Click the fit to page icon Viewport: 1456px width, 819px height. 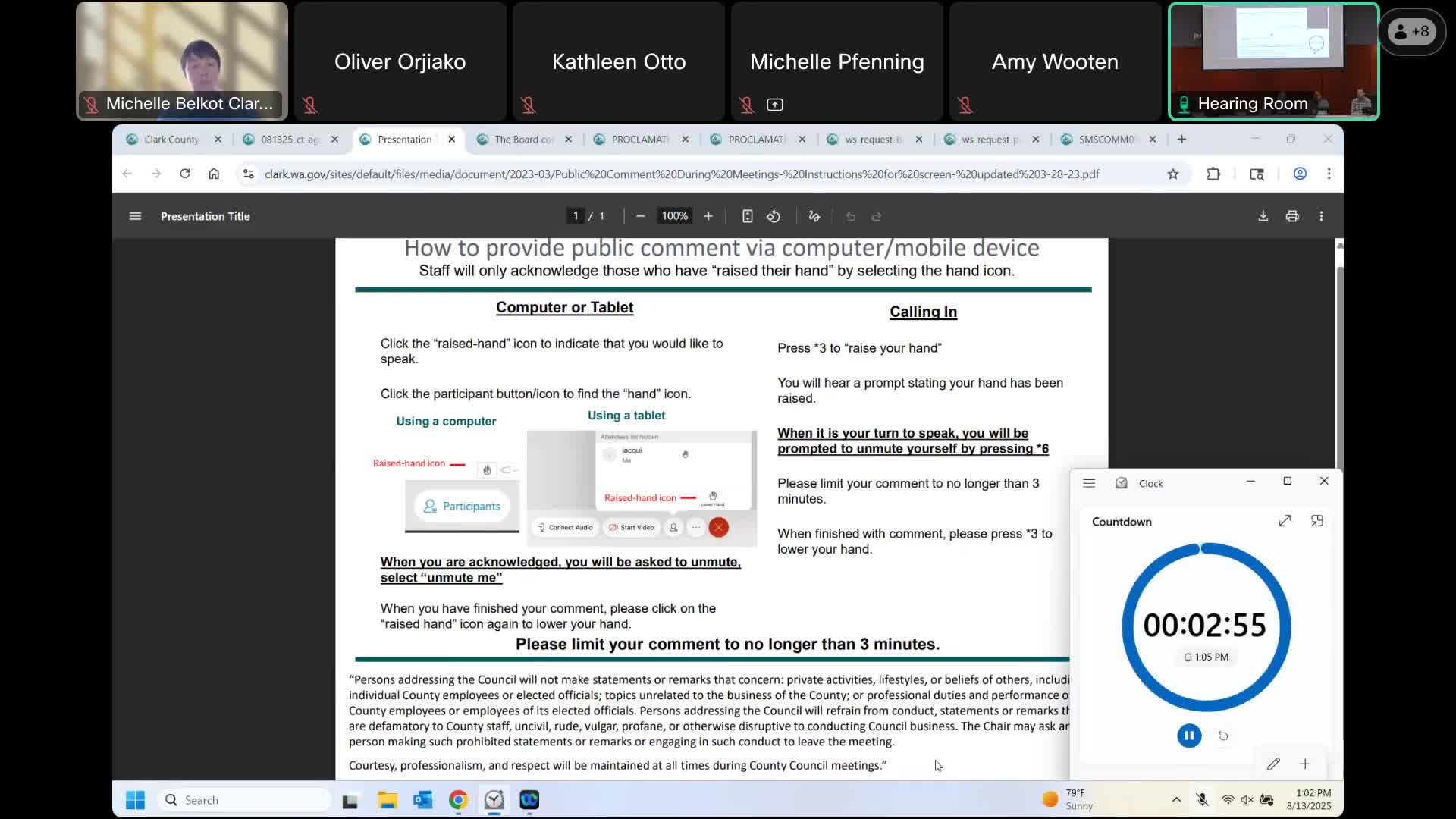point(747,216)
